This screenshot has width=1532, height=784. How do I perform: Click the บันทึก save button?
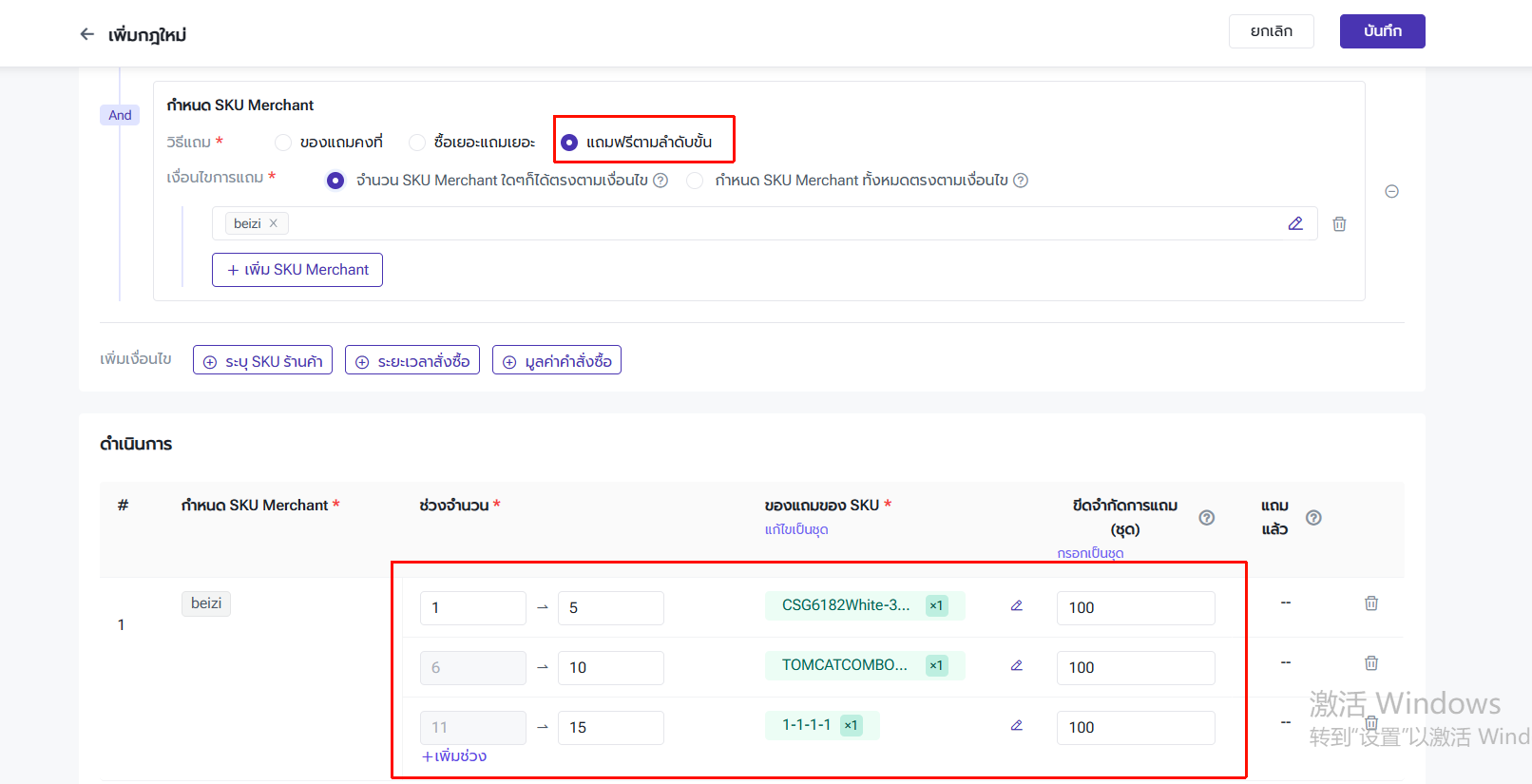(1382, 31)
